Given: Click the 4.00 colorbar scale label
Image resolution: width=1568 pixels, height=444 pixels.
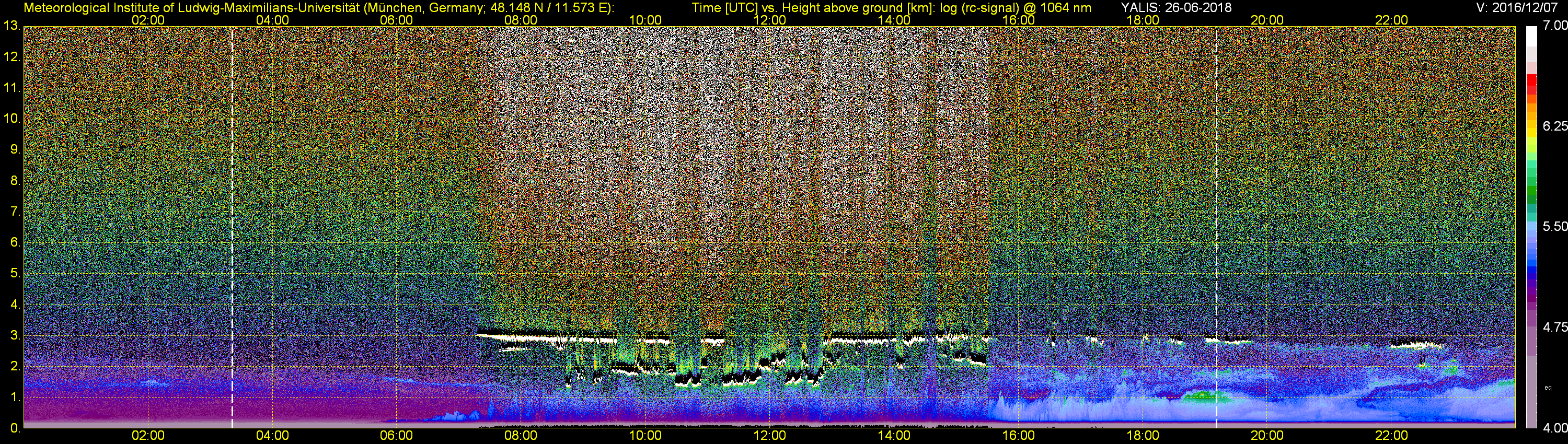Looking at the screenshot, I should (x=1554, y=428).
